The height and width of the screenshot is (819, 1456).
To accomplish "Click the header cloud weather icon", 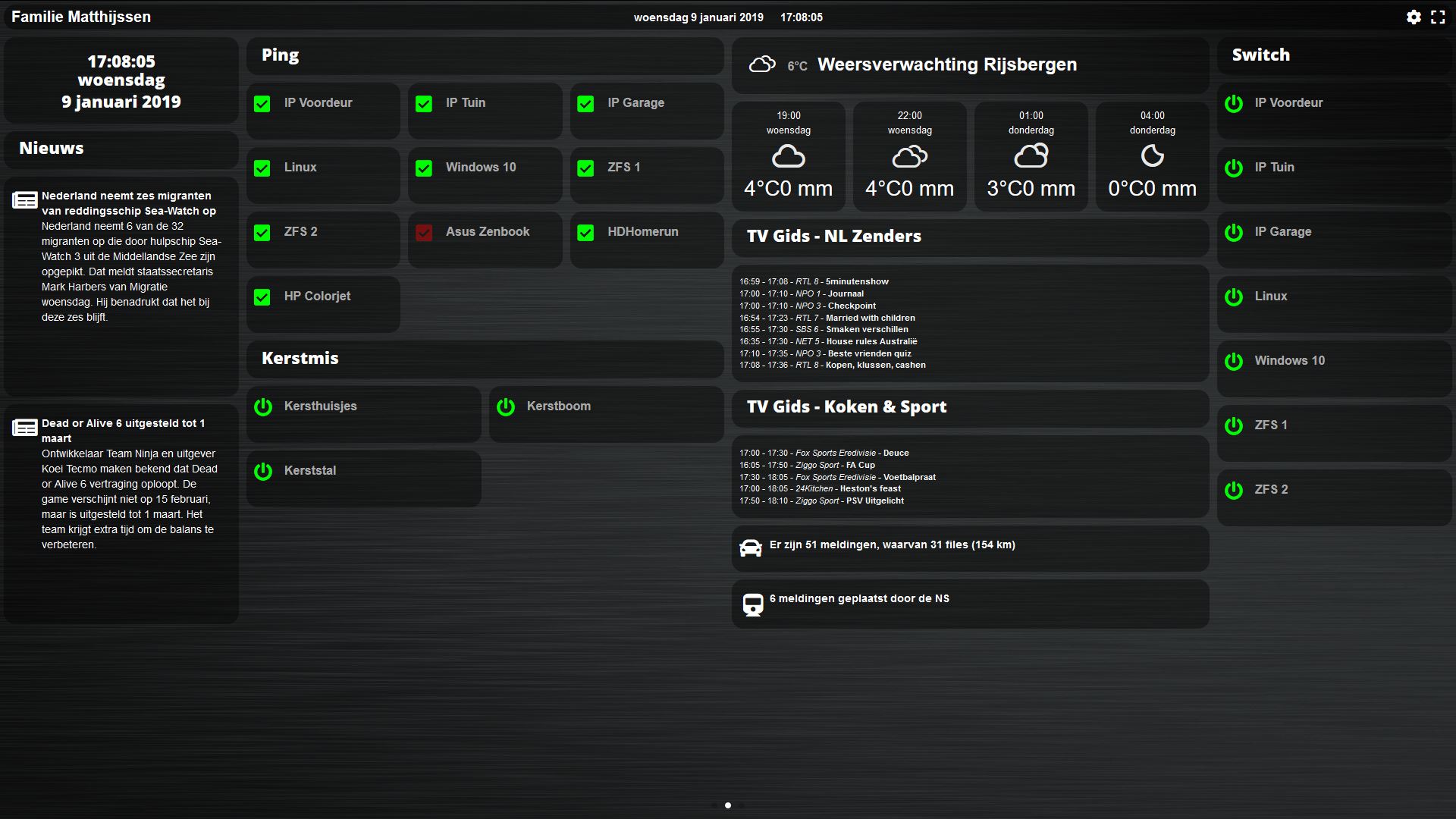I will pos(762,64).
